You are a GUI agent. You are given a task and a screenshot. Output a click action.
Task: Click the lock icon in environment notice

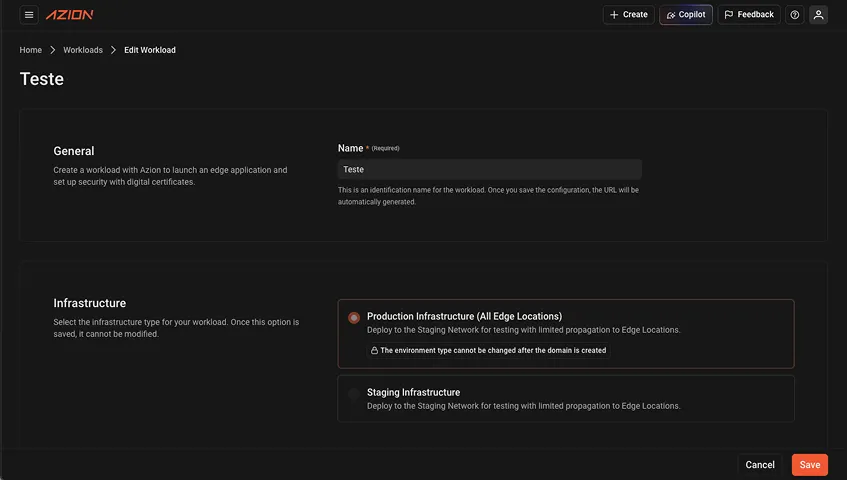[375, 351]
